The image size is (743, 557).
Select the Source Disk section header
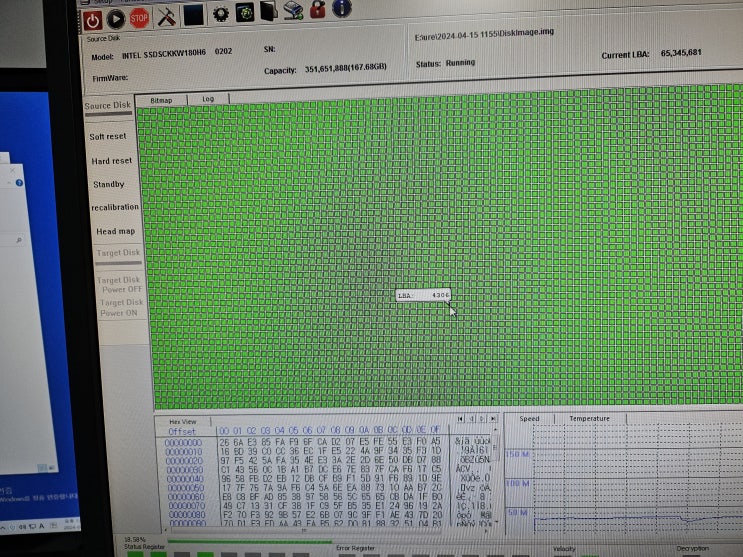tap(108, 106)
